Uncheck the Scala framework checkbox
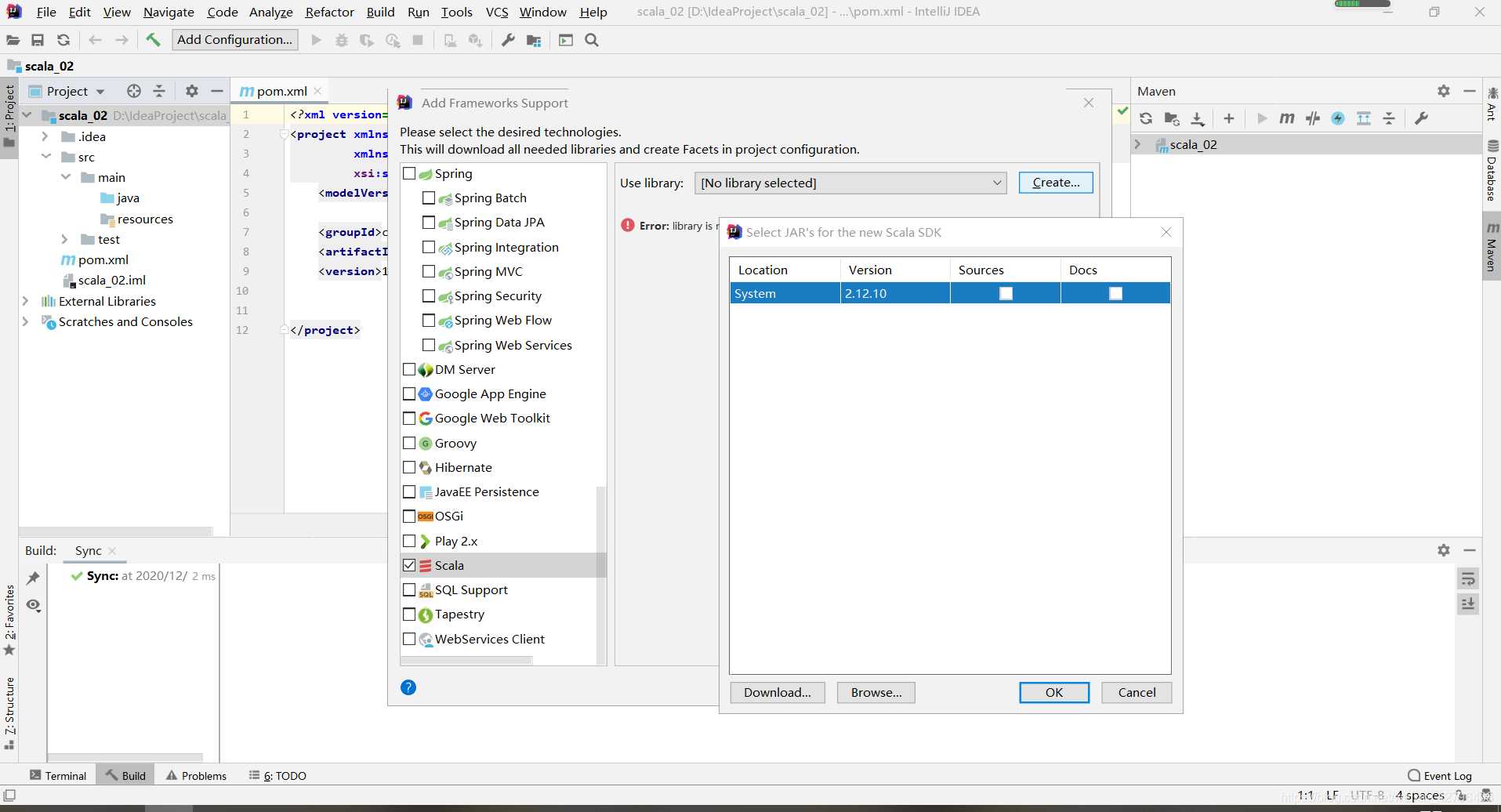The height and width of the screenshot is (812, 1501). (409, 565)
